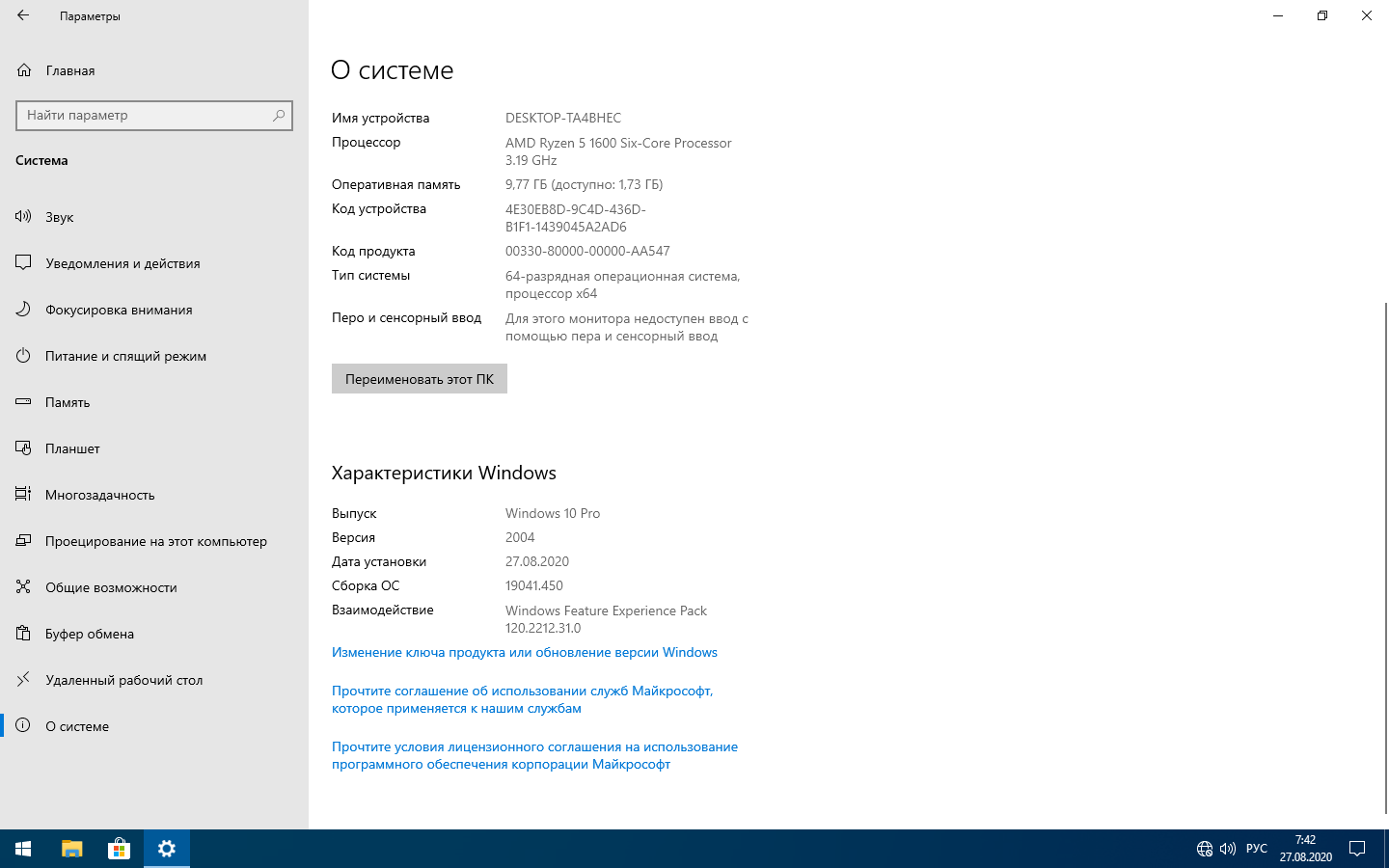Click the version value 2004
The height and width of the screenshot is (868, 1389).
(520, 537)
